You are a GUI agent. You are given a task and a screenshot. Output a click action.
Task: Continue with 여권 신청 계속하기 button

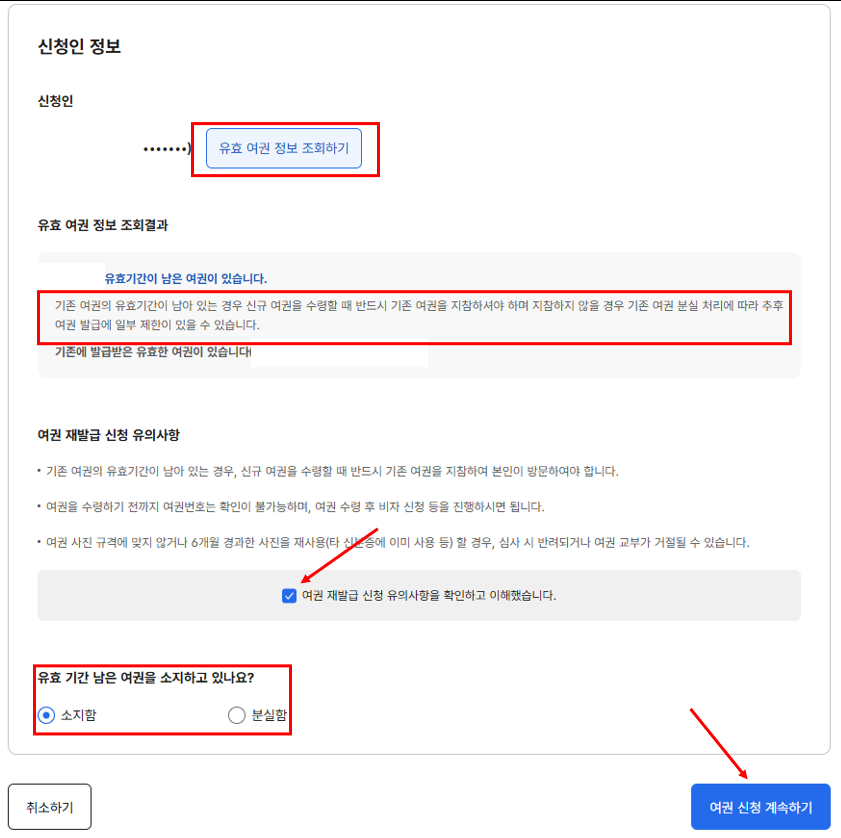[761, 807]
